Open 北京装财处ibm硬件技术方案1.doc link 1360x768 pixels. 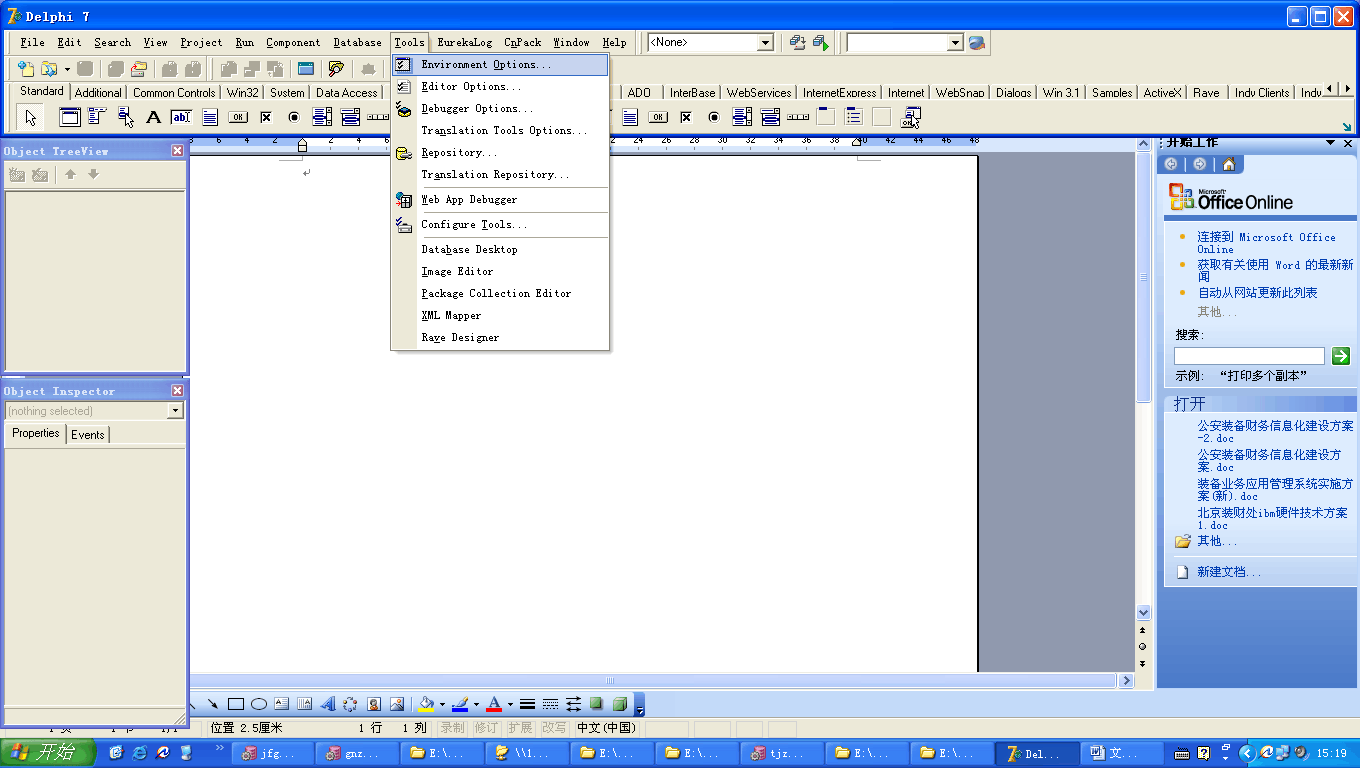(1272, 519)
